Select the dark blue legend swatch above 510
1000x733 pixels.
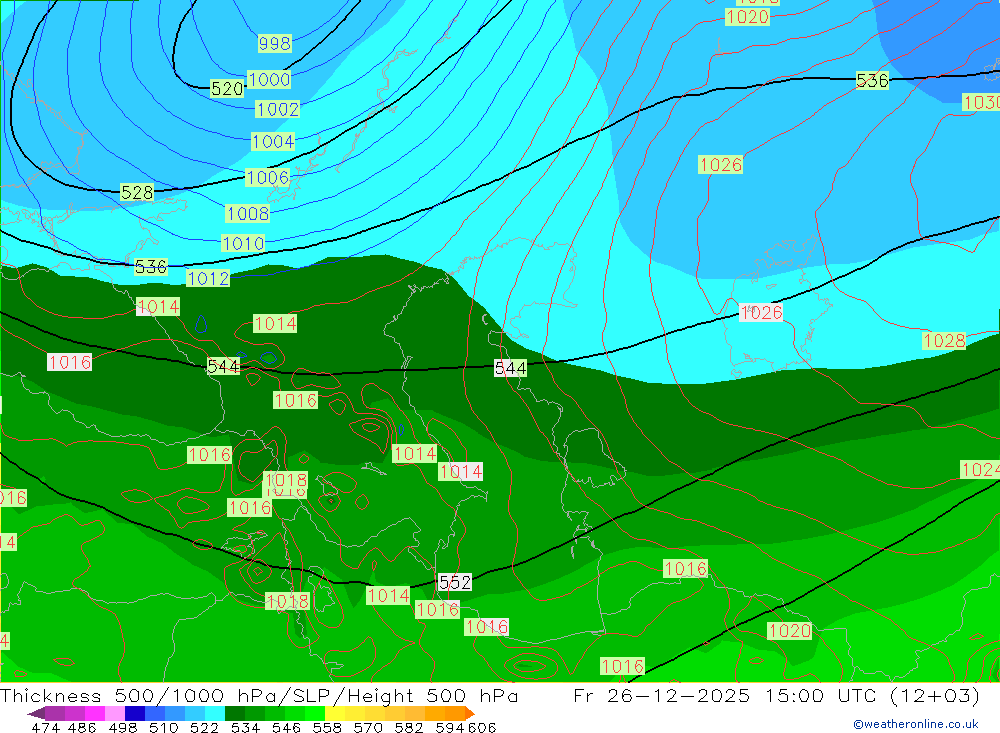point(135,713)
